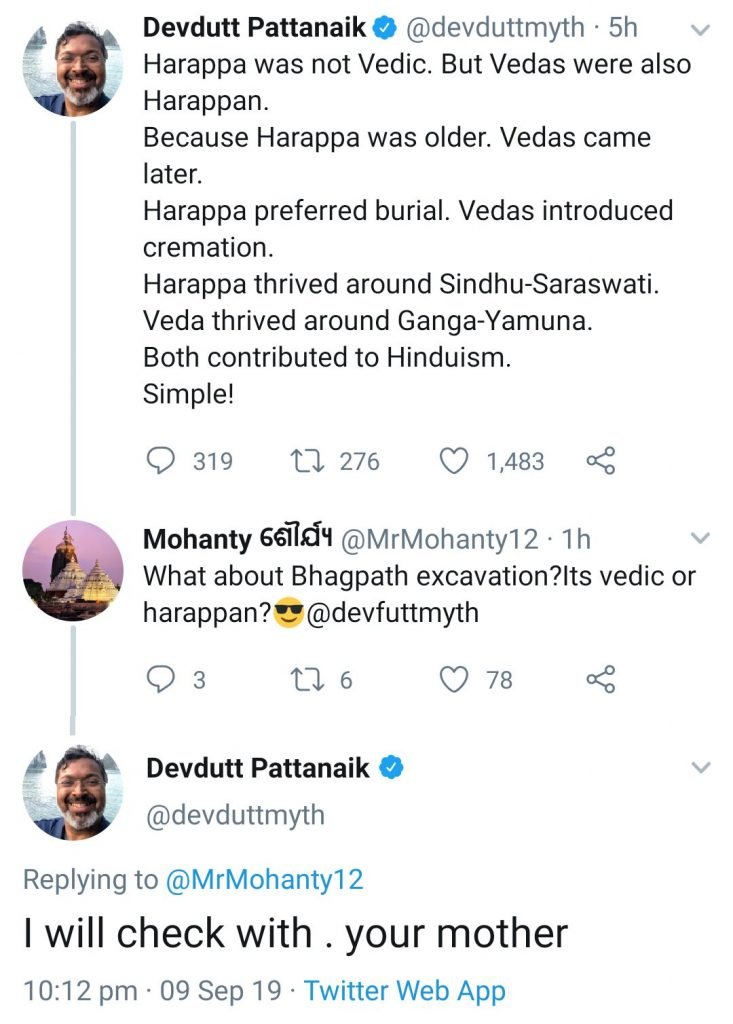Click the @devduttmyth handle under the final reply
The width and height of the screenshot is (733, 1024).
coord(236,815)
